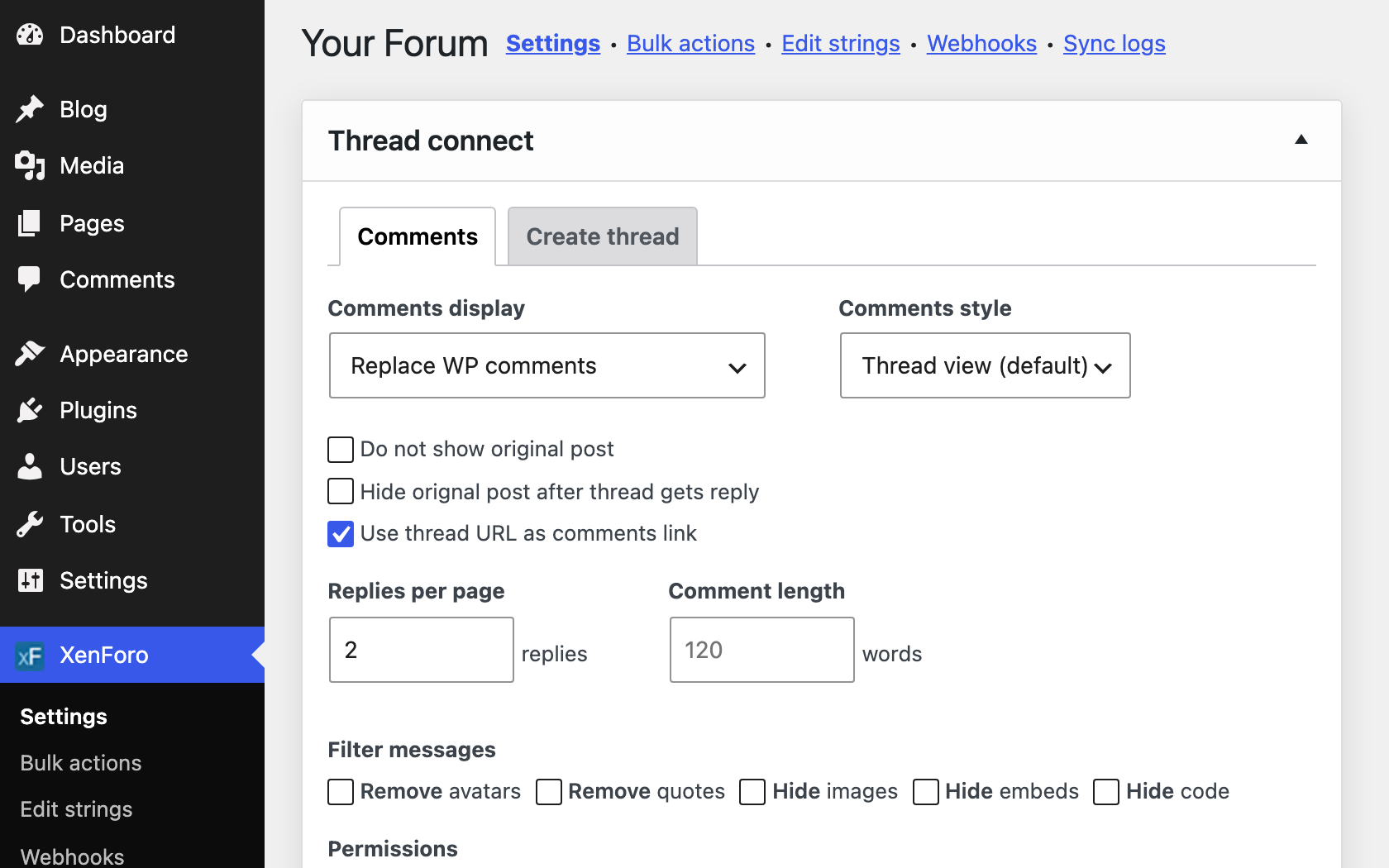Tick the Remove avatars checkbox

tap(341, 792)
